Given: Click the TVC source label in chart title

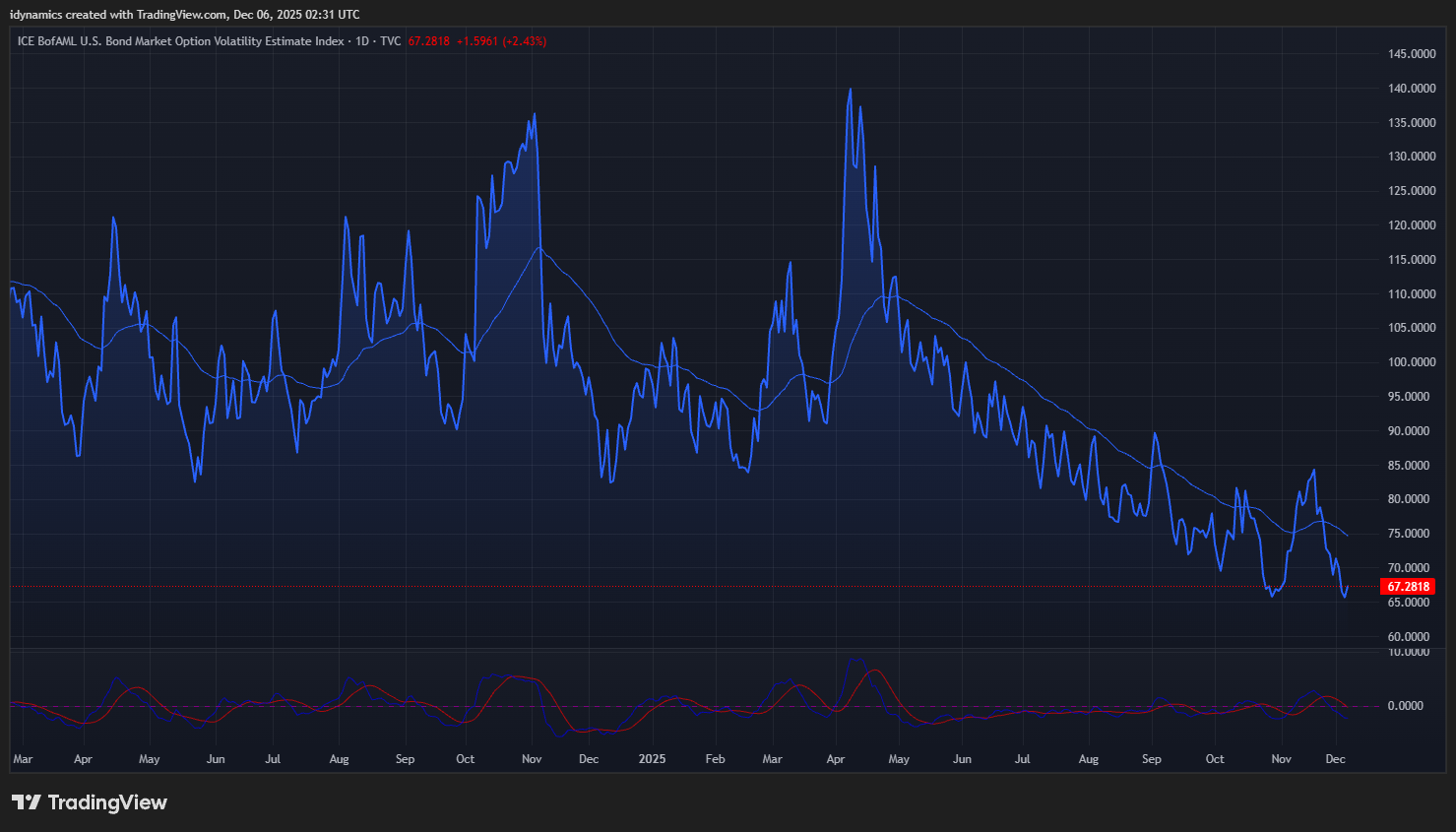Looking at the screenshot, I should point(391,41).
